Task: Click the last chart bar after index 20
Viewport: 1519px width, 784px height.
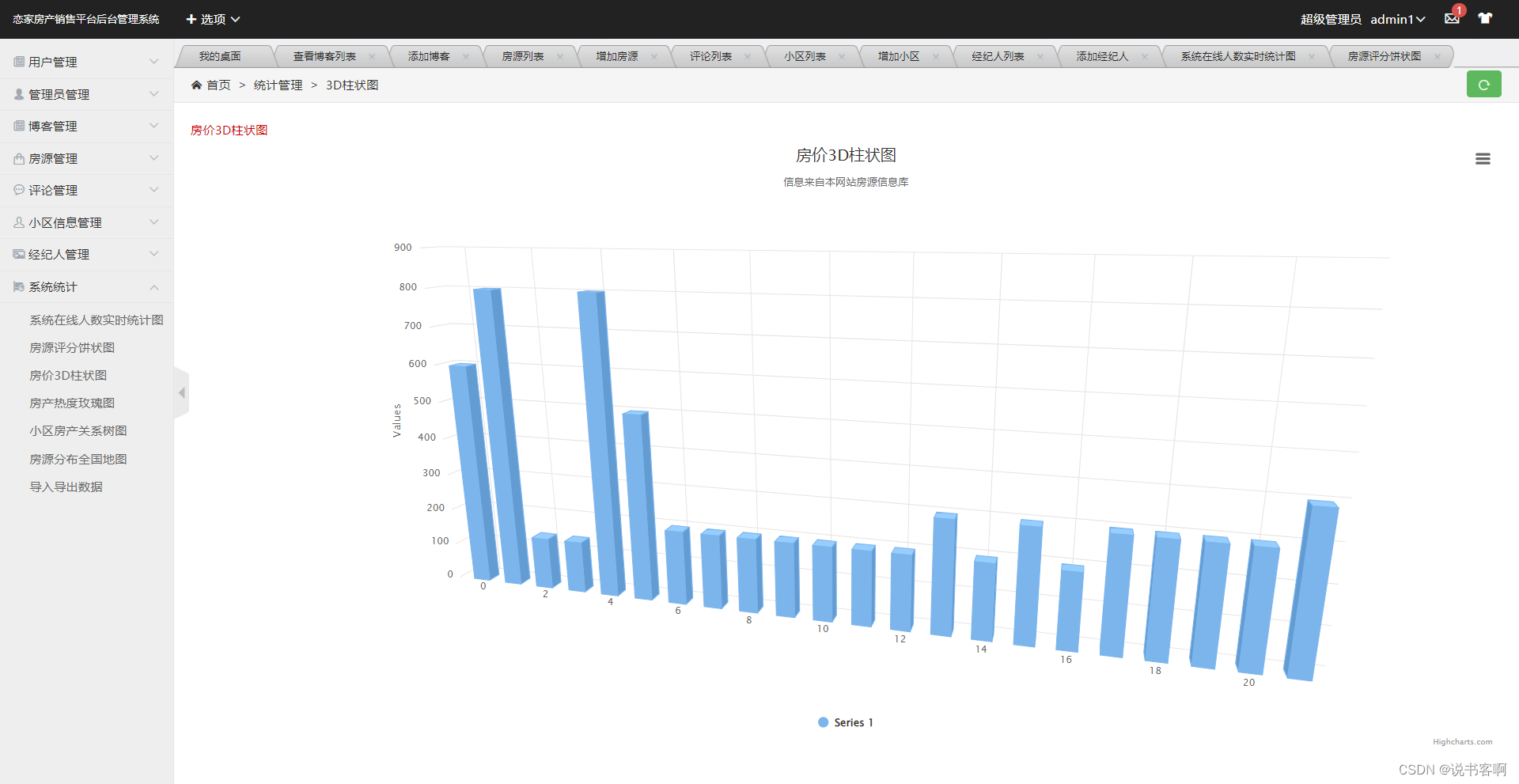Action: click(x=1311, y=590)
